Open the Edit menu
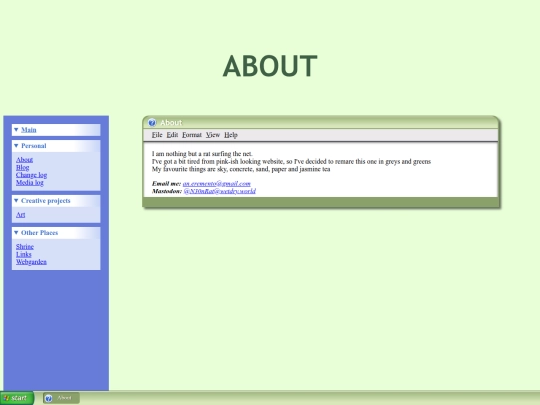540x405 pixels. [x=172, y=135]
